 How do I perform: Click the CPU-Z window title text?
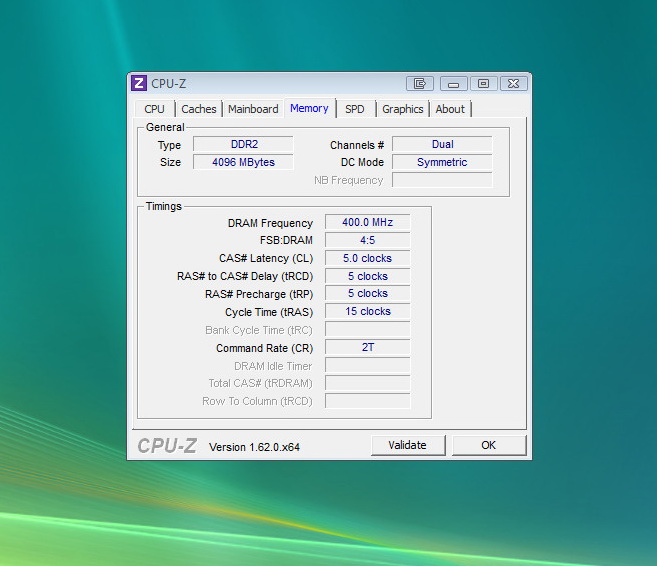pyautogui.click(x=168, y=84)
